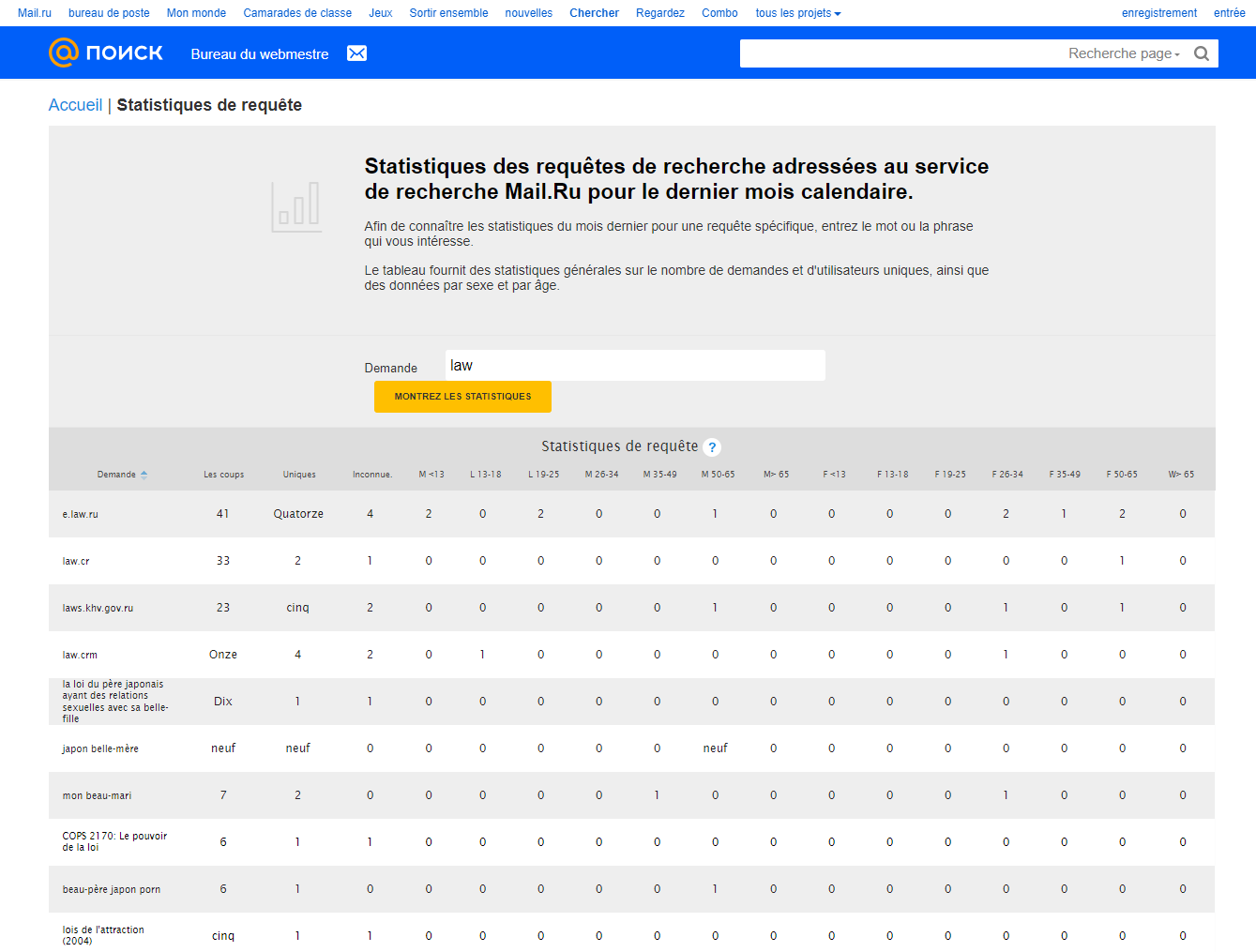The width and height of the screenshot is (1256, 952).
Task: Select the Chercher menu item
Action: click(x=594, y=13)
